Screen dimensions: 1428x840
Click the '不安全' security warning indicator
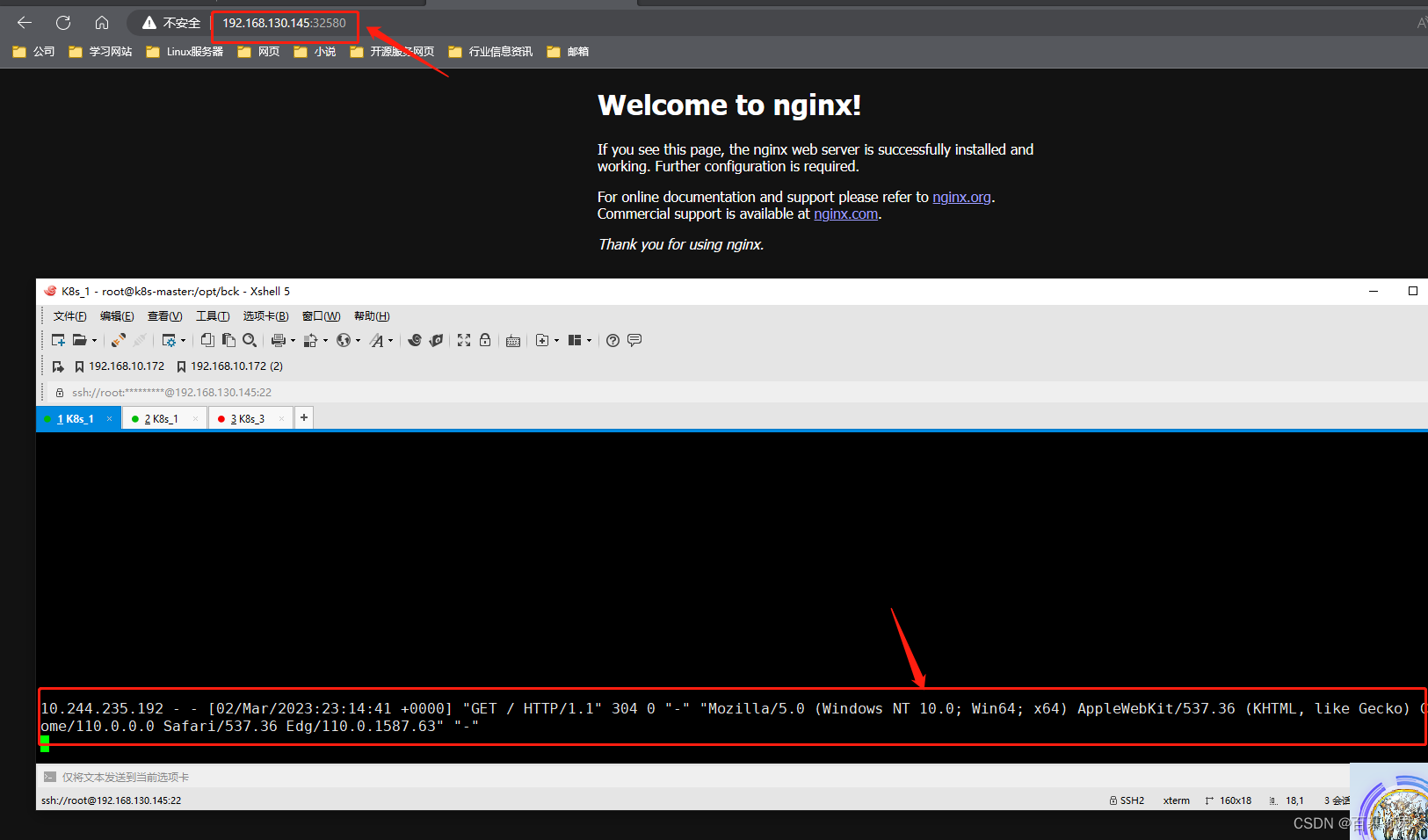[171, 23]
